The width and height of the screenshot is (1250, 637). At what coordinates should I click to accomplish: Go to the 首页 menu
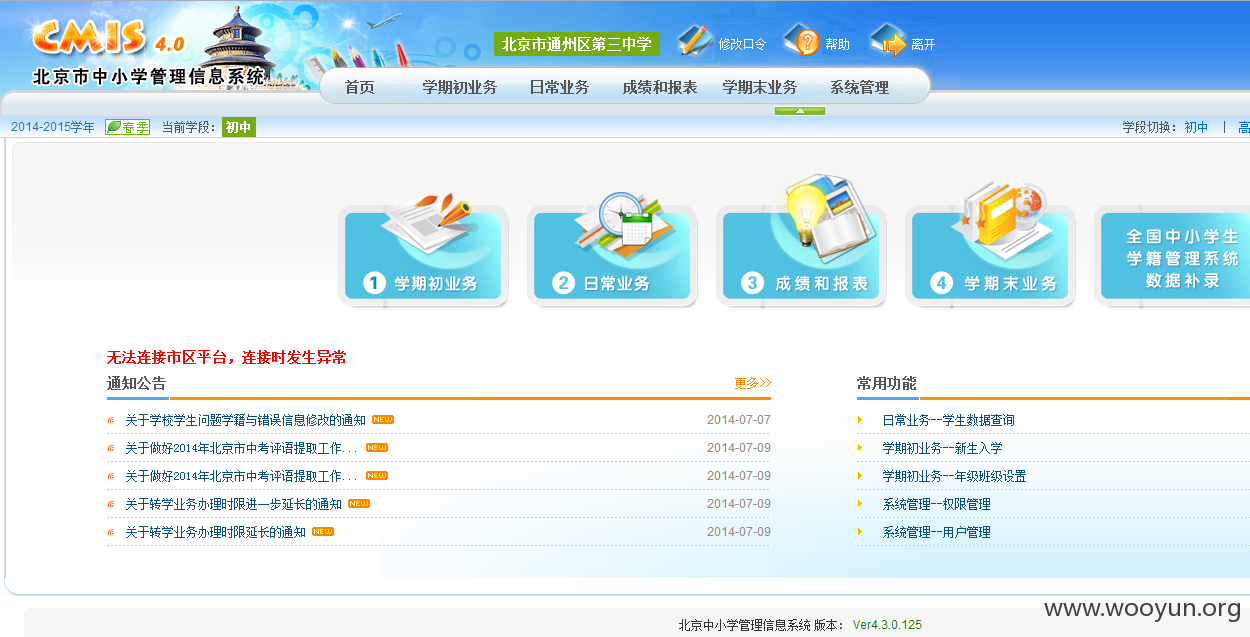point(359,87)
